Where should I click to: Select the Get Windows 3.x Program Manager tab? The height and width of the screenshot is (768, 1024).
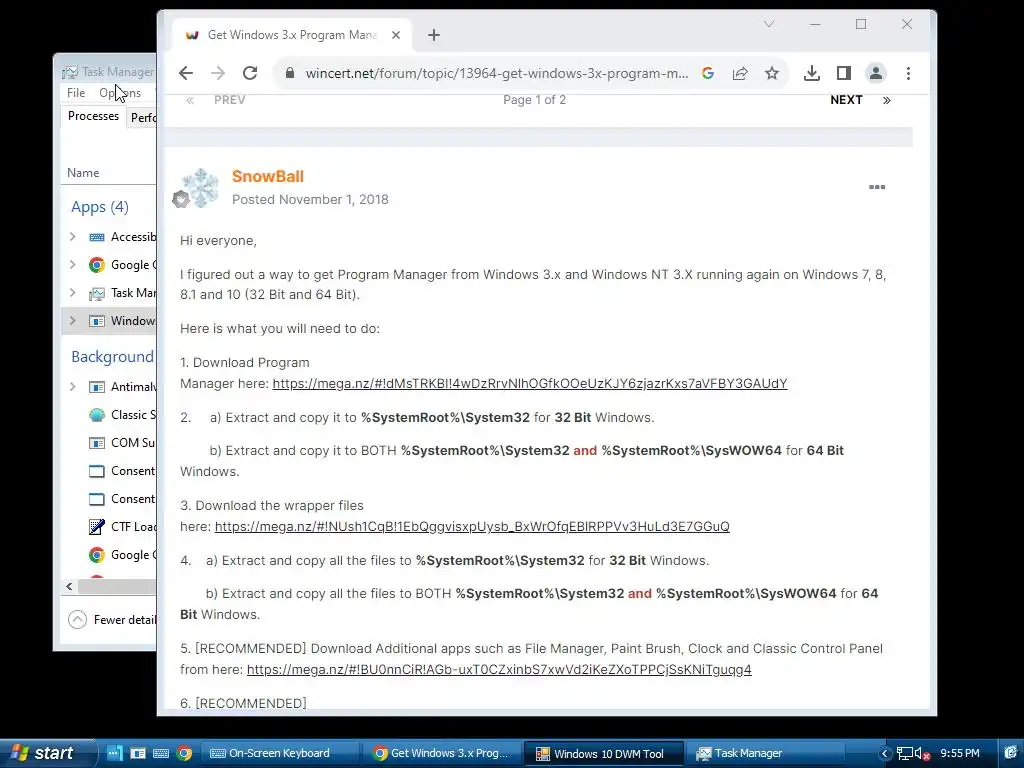coord(291,35)
